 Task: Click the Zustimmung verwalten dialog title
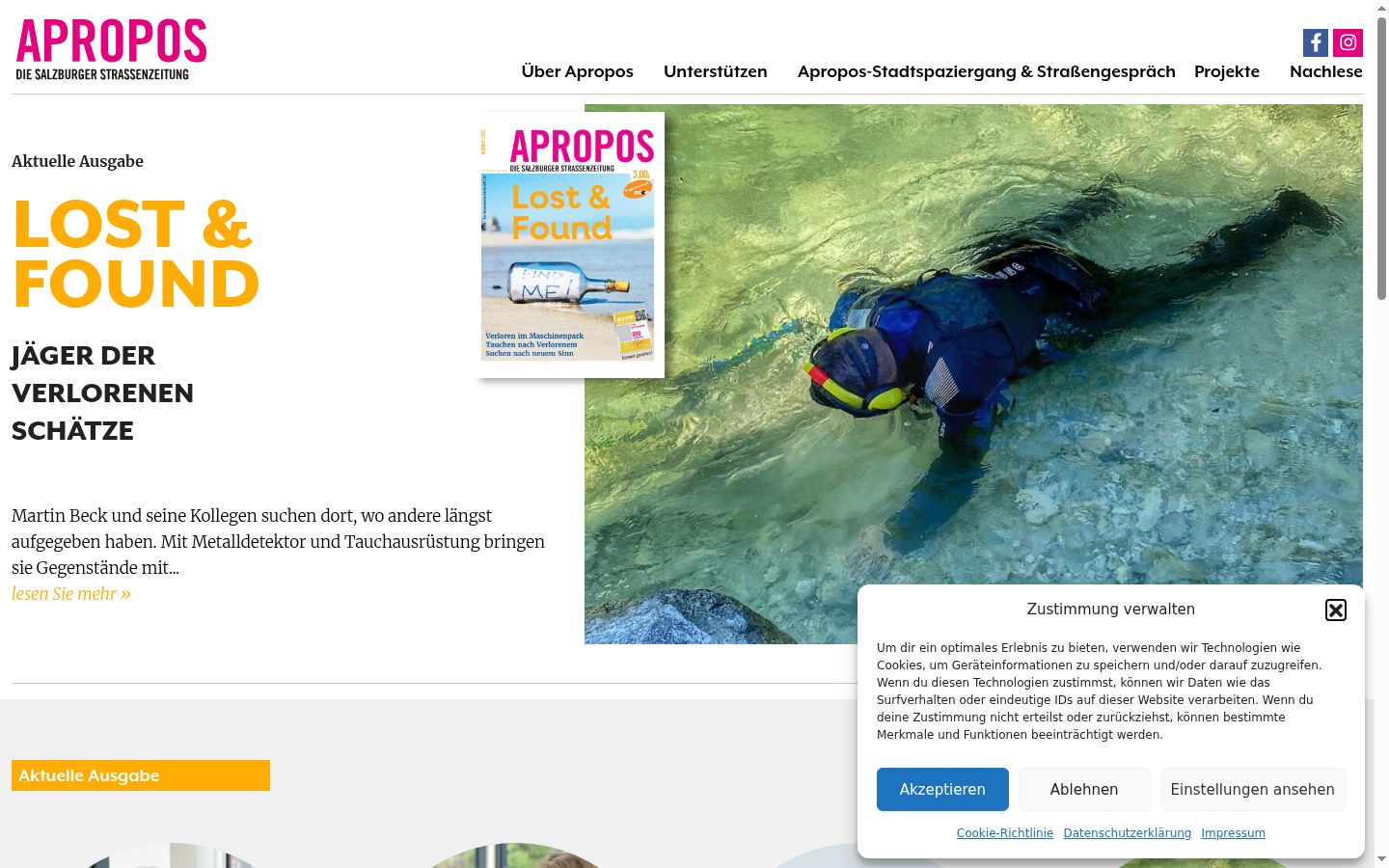pyautogui.click(x=1111, y=610)
